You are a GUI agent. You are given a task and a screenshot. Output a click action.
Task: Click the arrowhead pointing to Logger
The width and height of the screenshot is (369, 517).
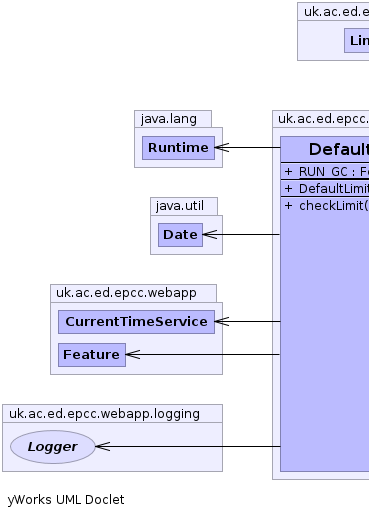coord(103,446)
